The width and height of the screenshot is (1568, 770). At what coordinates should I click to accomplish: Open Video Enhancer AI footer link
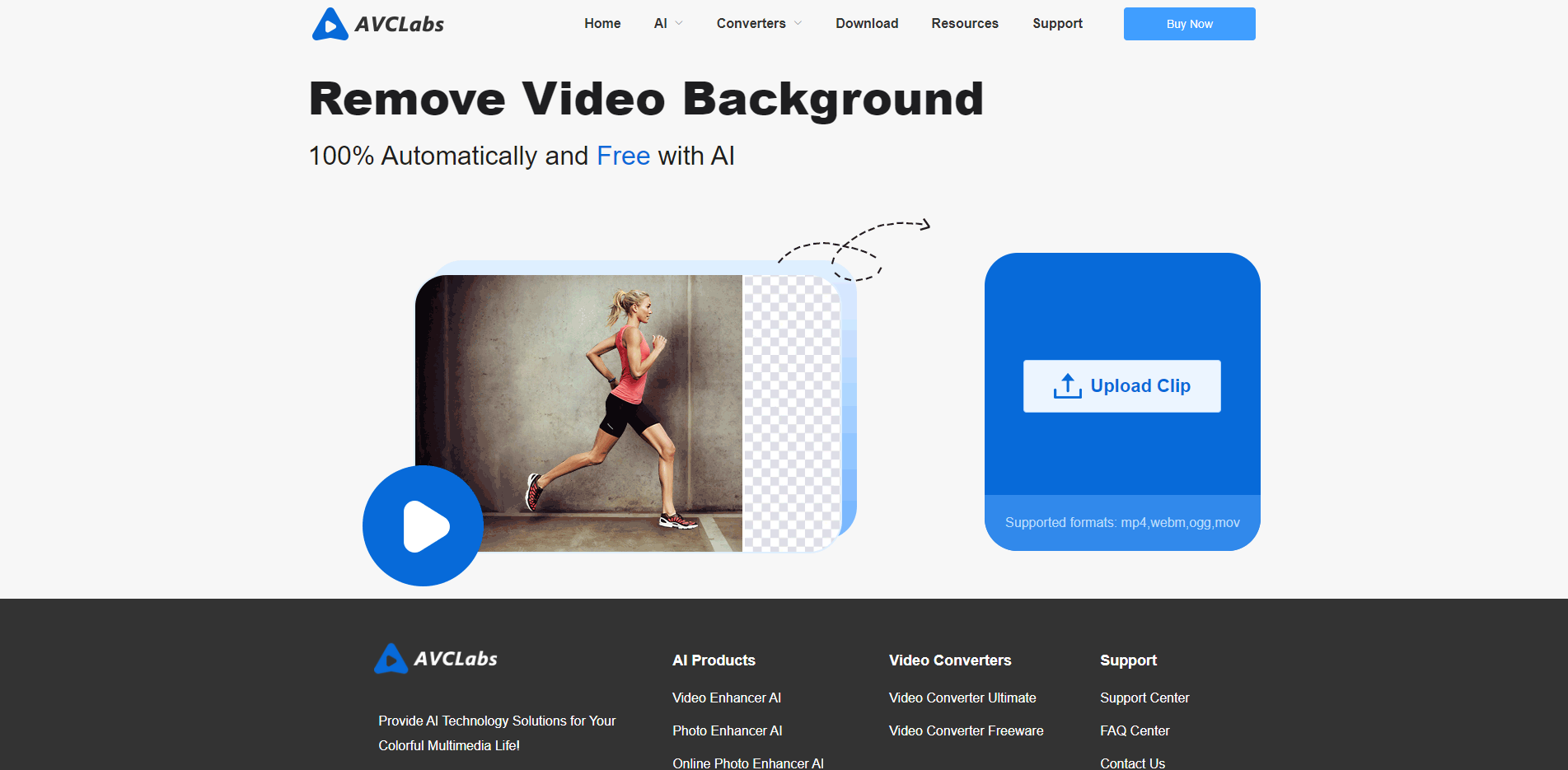[727, 698]
